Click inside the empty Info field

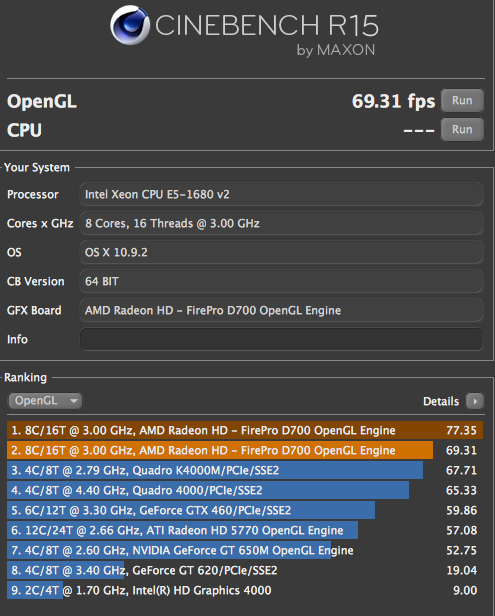281,339
